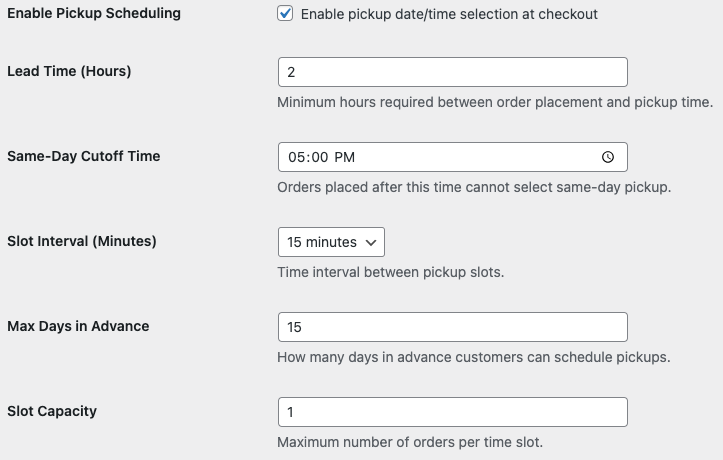723x460 pixels.
Task: Toggle the Enable Pickup Scheduling checkbox
Action: pos(286,14)
